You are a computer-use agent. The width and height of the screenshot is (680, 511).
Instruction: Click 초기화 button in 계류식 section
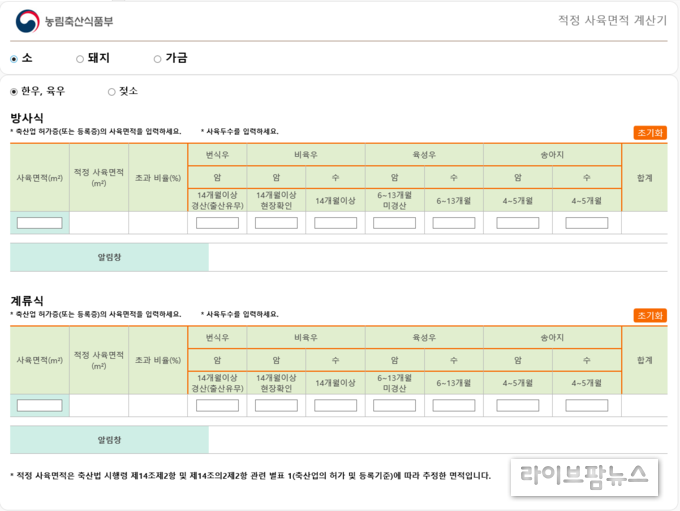tap(650, 315)
